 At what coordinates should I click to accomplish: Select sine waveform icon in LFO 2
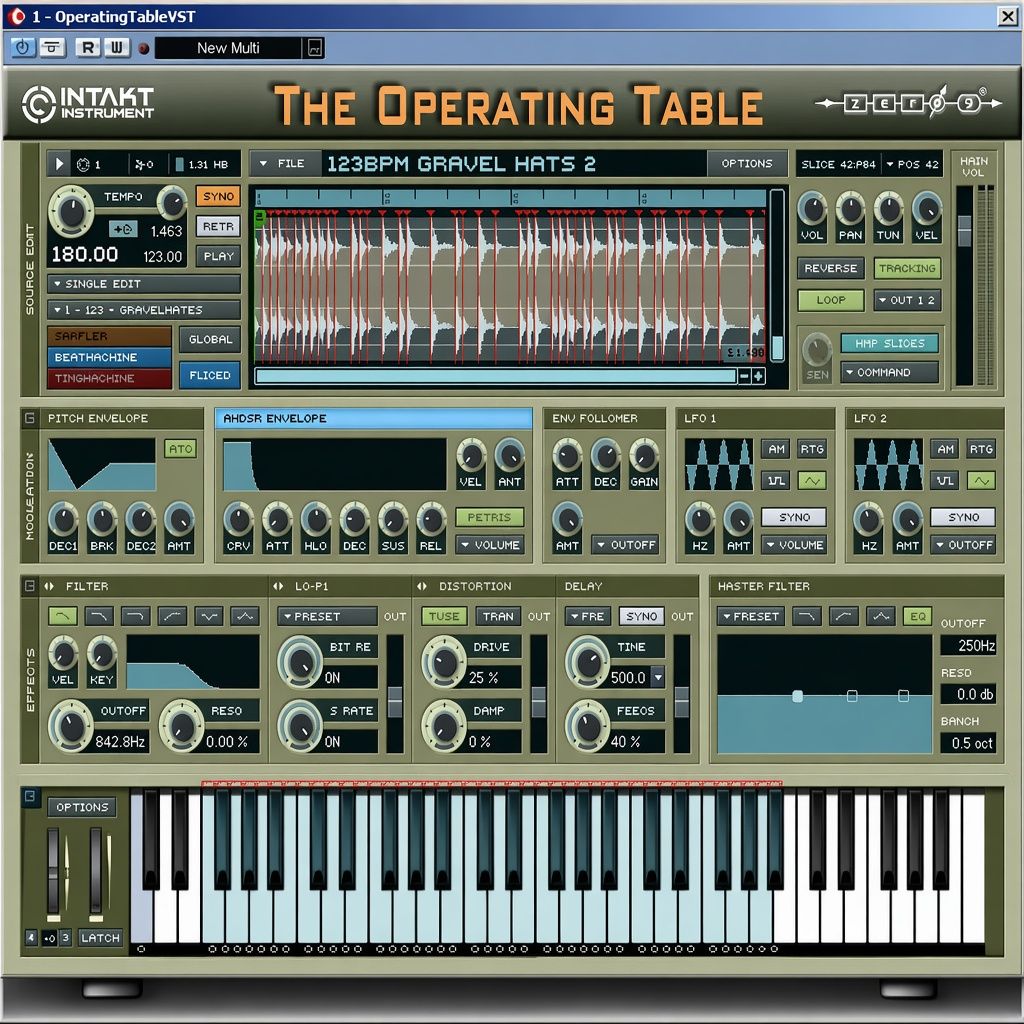tap(981, 481)
